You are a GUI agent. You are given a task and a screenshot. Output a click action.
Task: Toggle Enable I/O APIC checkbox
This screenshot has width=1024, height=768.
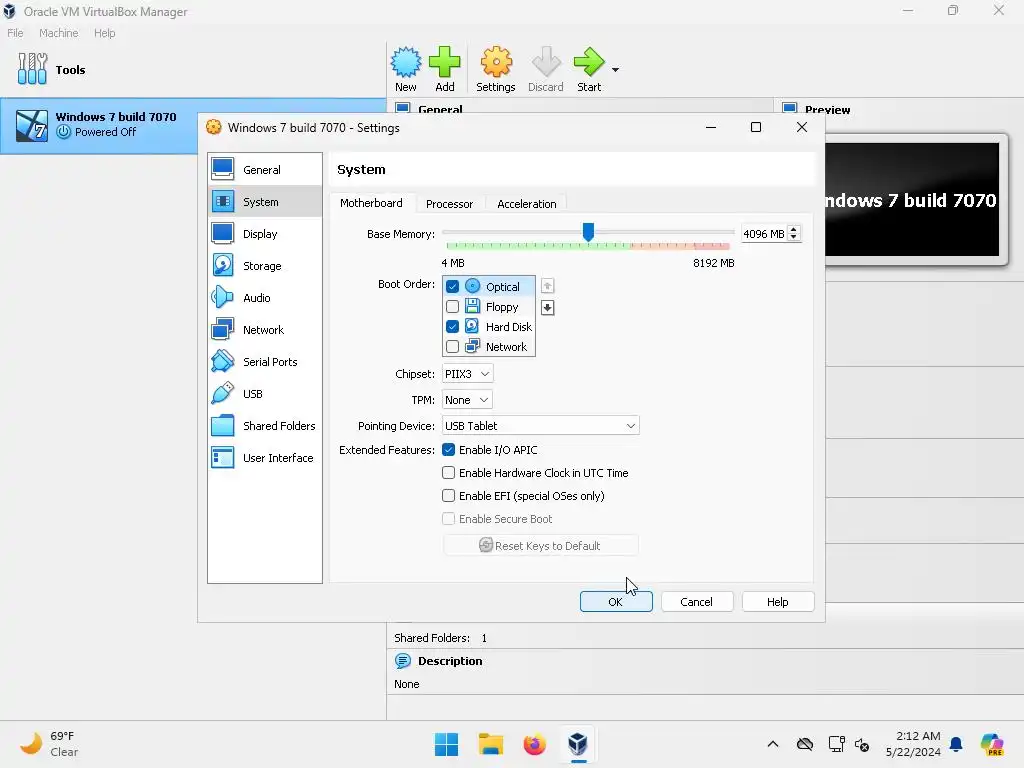pos(449,450)
